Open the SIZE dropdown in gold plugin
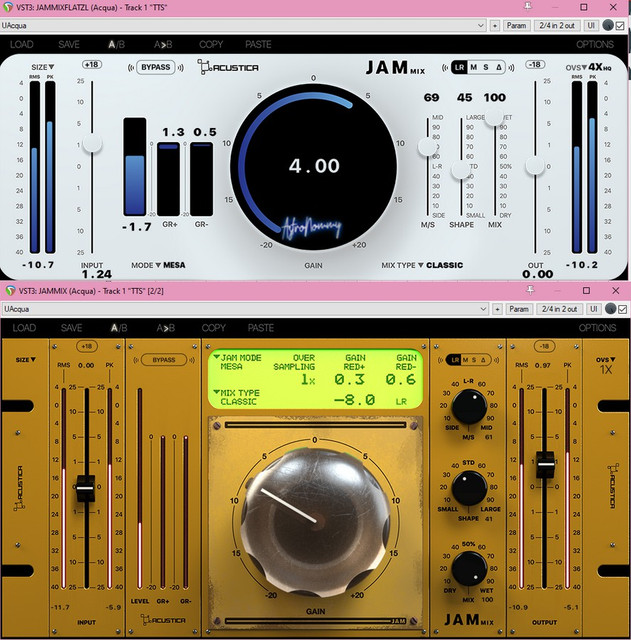The height and width of the screenshot is (640, 631). [26, 360]
